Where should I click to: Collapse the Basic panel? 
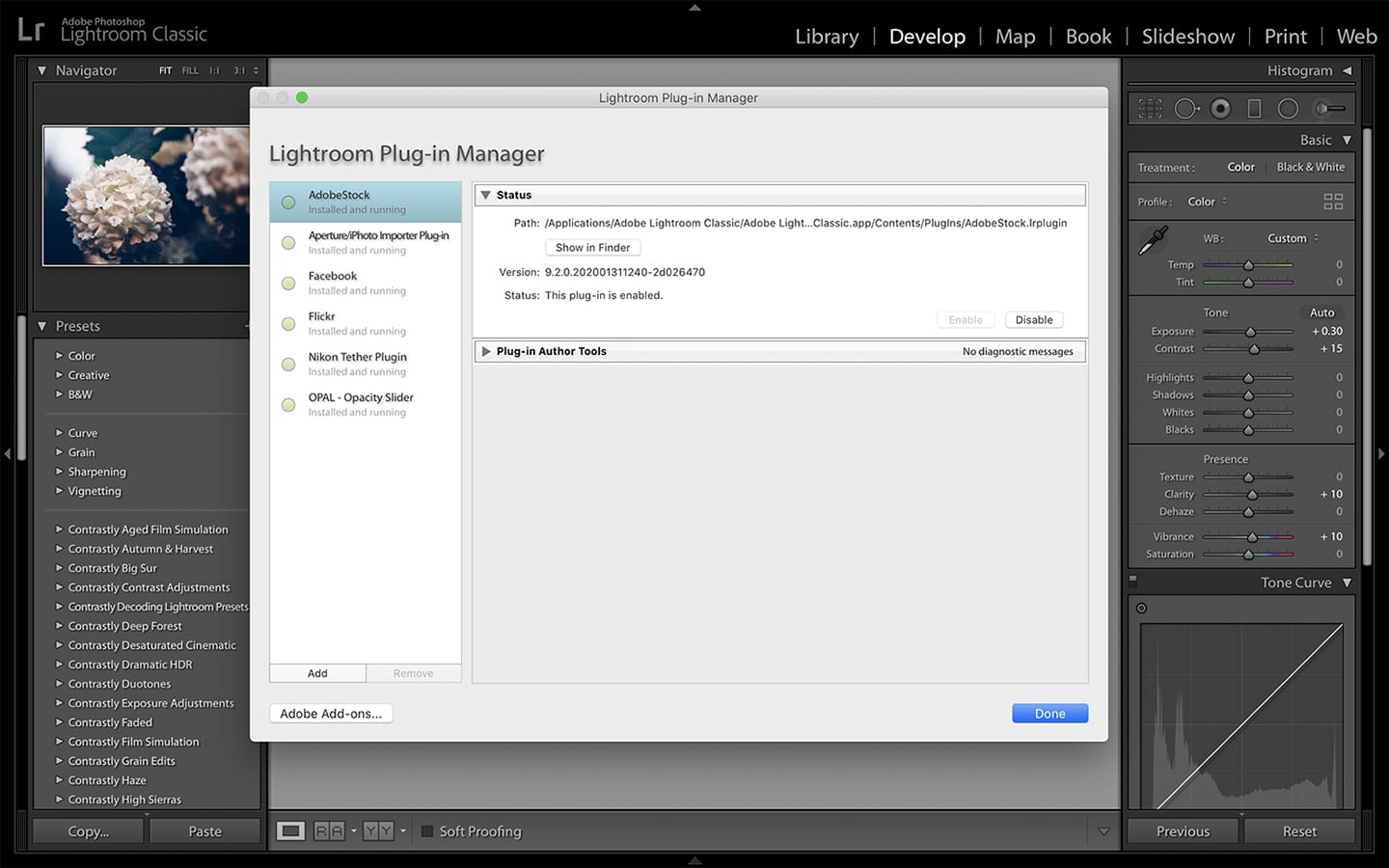click(1347, 140)
